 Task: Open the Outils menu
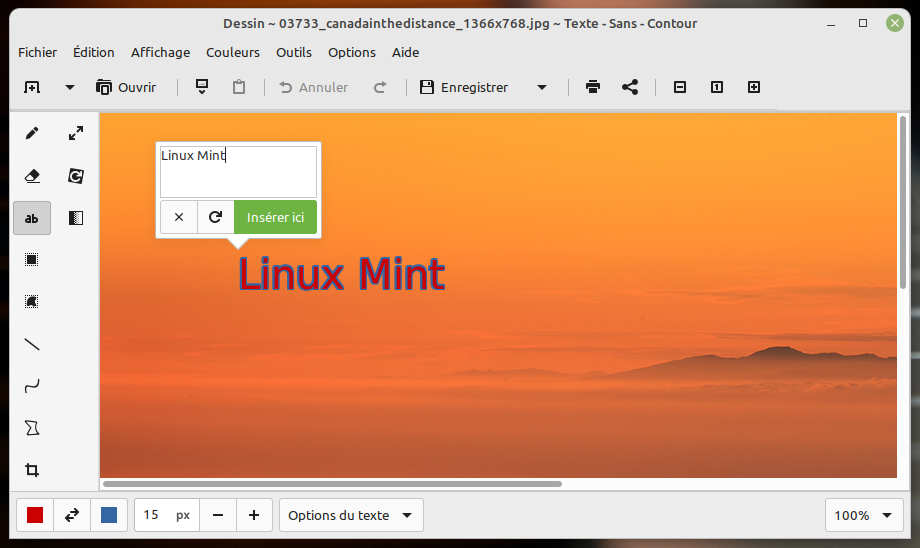pos(294,52)
